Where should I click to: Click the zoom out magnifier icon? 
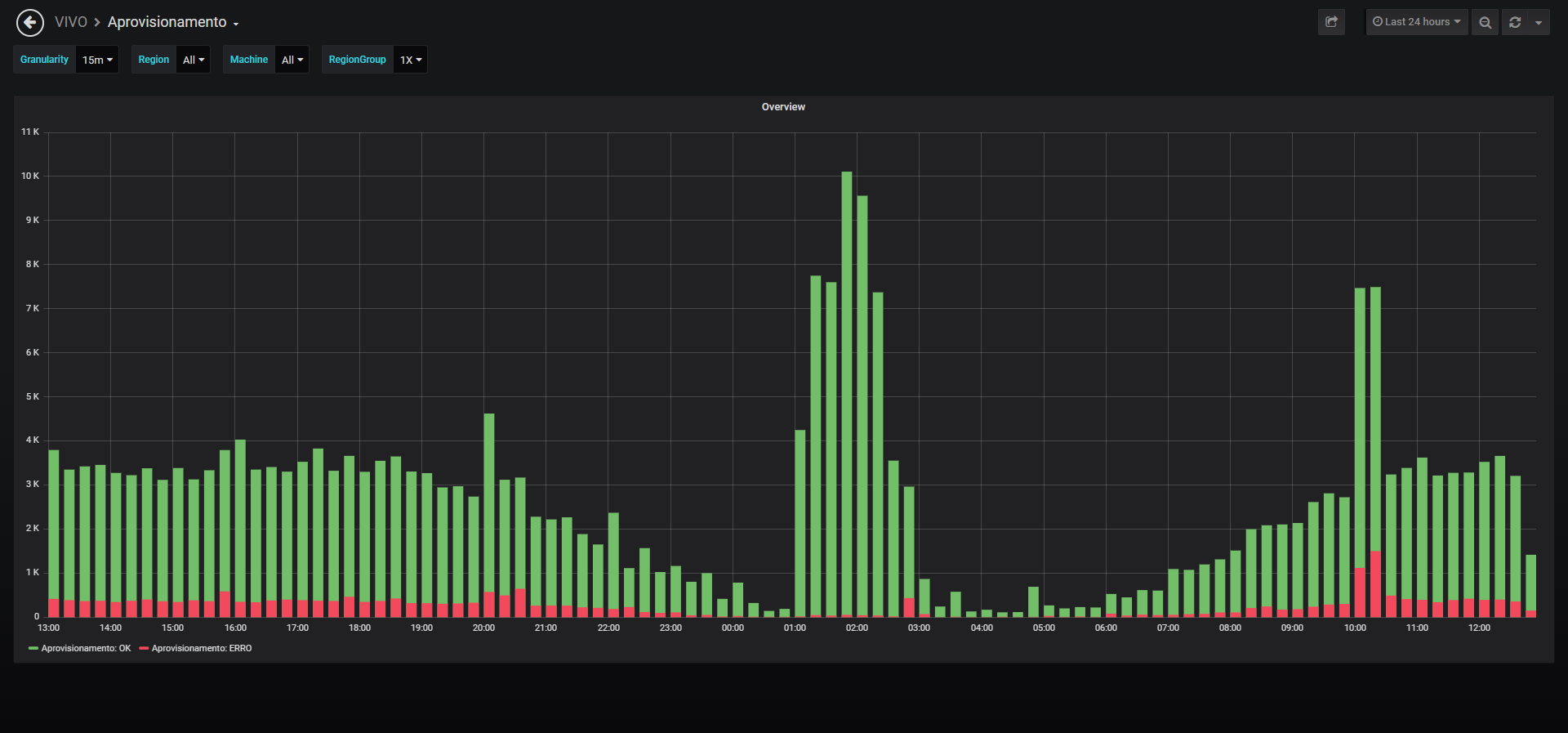coord(1485,22)
